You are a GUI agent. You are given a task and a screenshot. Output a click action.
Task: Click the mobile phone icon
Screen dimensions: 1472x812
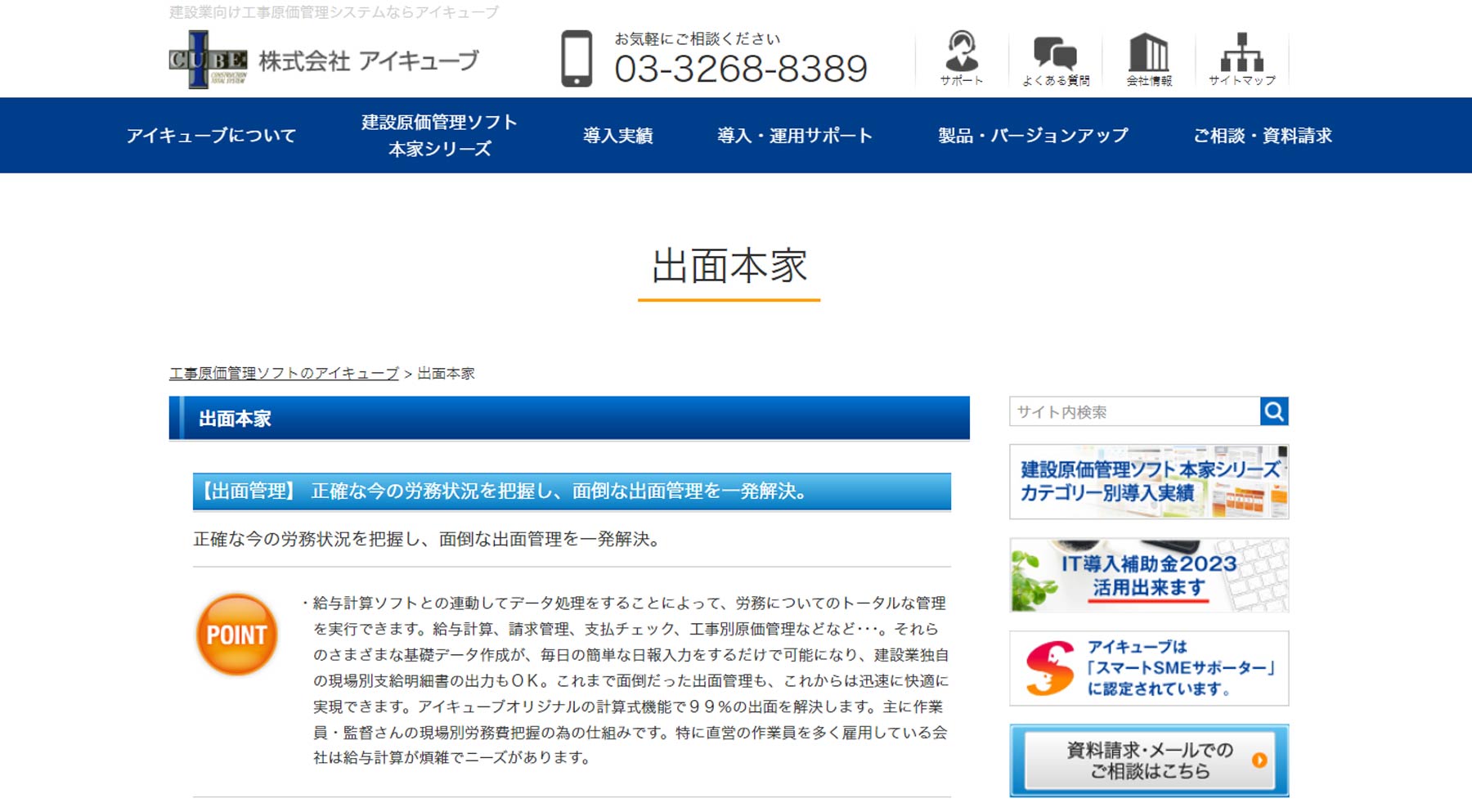(x=577, y=59)
